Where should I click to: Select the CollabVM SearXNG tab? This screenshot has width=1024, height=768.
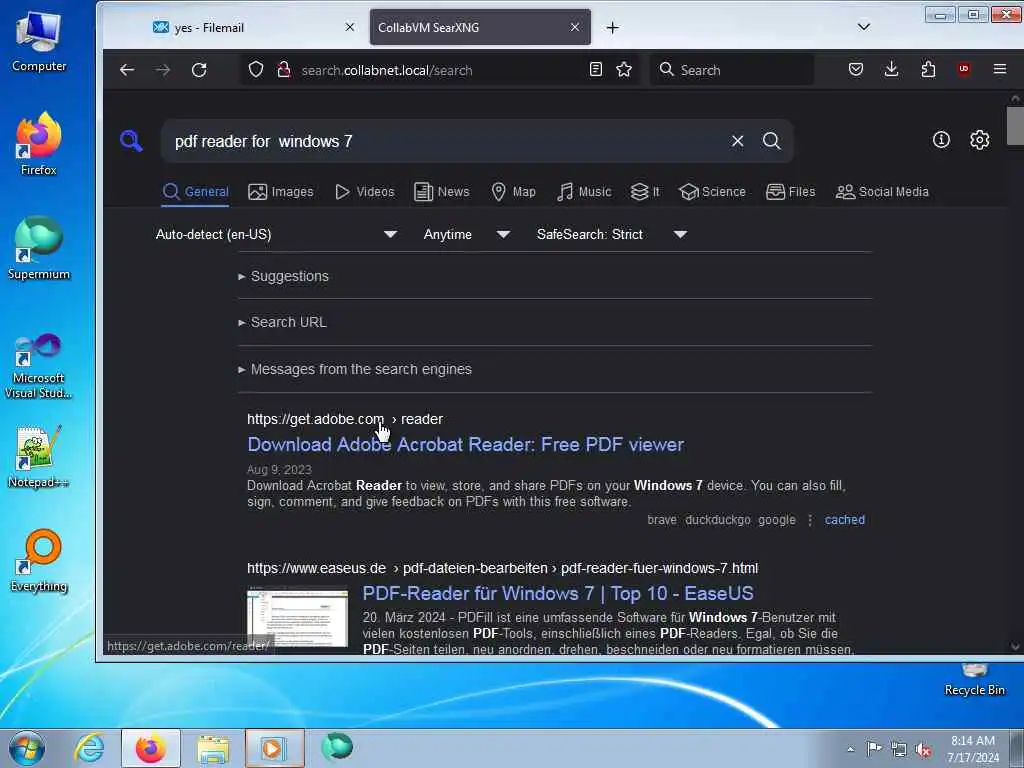click(x=480, y=27)
